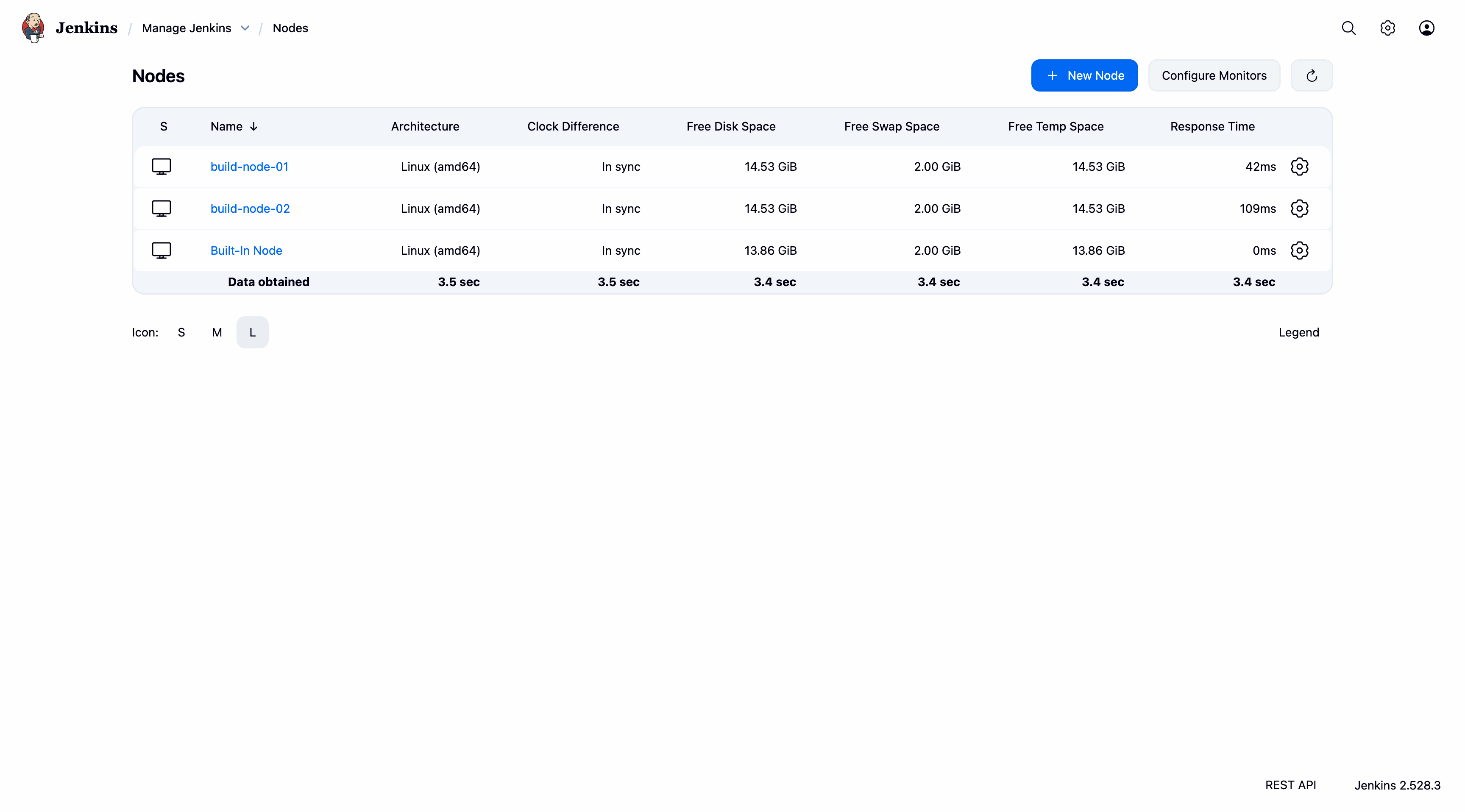Image resolution: width=1465 pixels, height=812 pixels.
Task: Switch icon size to M
Action: coord(217,333)
